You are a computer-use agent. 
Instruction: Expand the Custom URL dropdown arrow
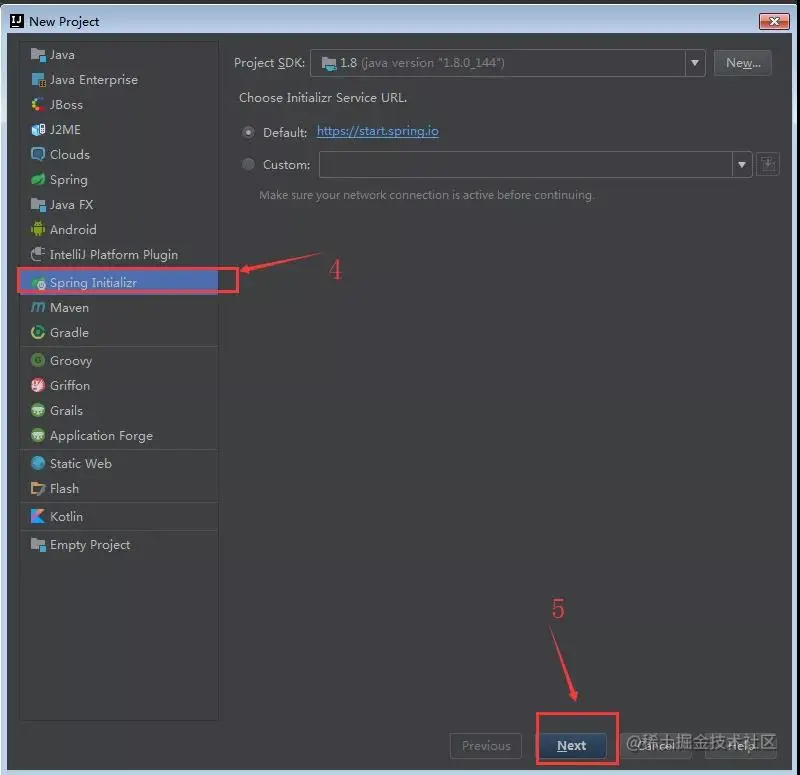[742, 164]
